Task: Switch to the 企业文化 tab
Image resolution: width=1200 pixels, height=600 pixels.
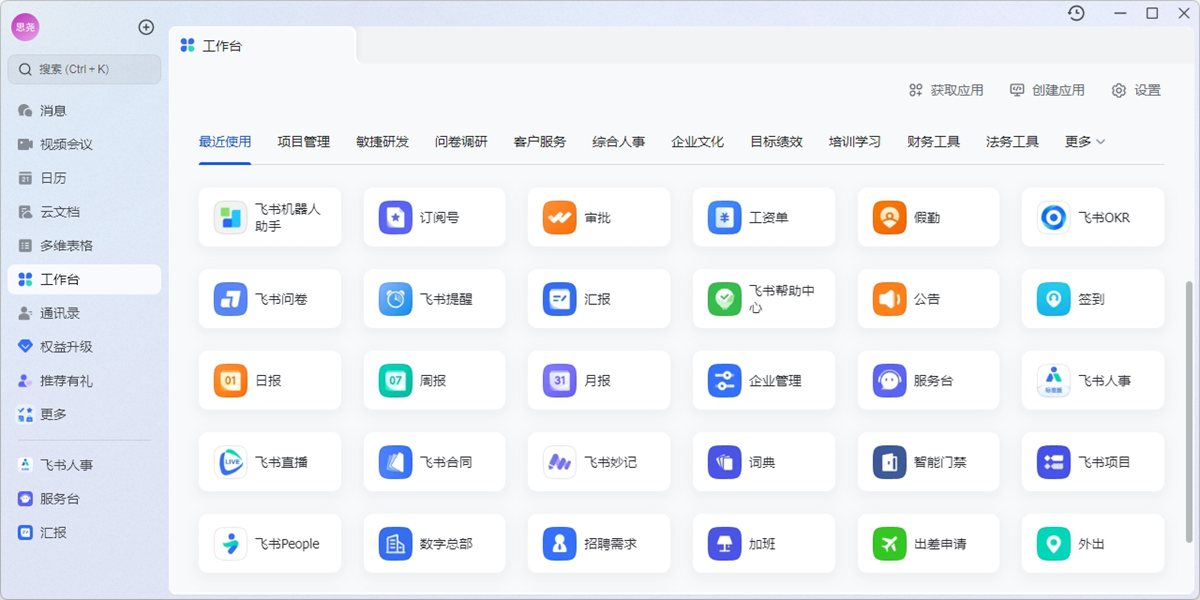Action: pos(697,142)
